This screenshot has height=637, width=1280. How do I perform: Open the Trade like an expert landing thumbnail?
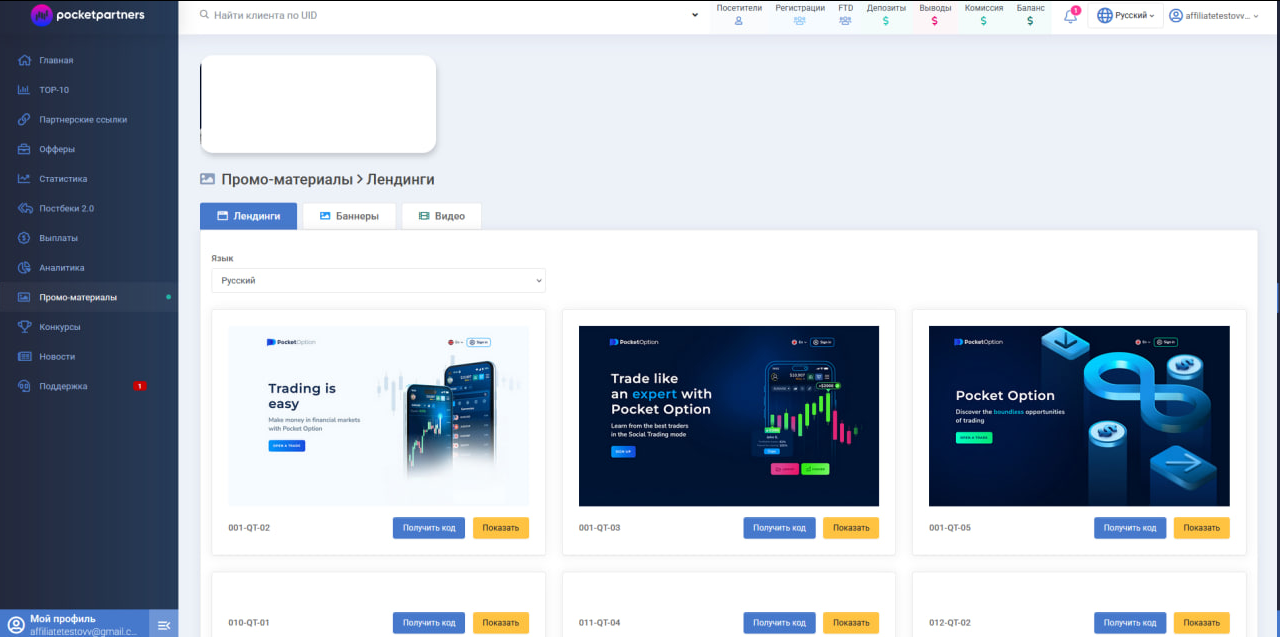click(x=729, y=416)
